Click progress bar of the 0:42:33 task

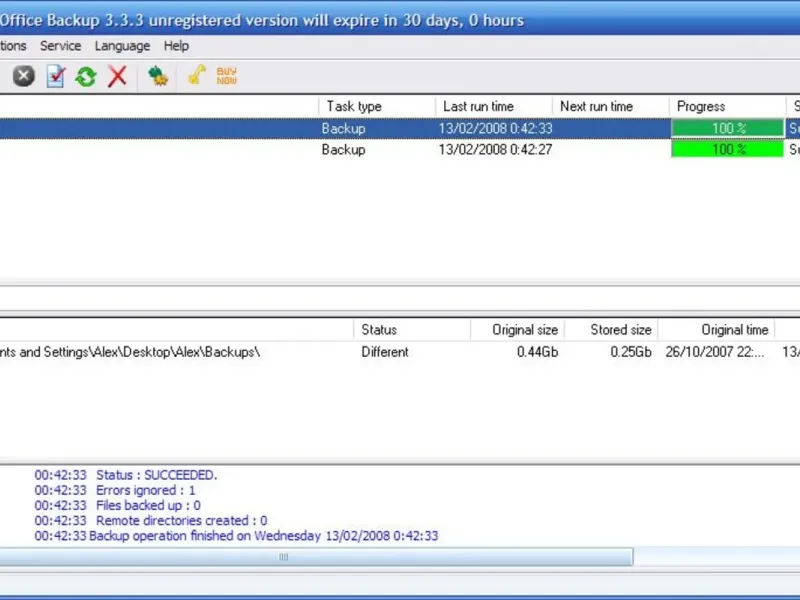[728, 128]
